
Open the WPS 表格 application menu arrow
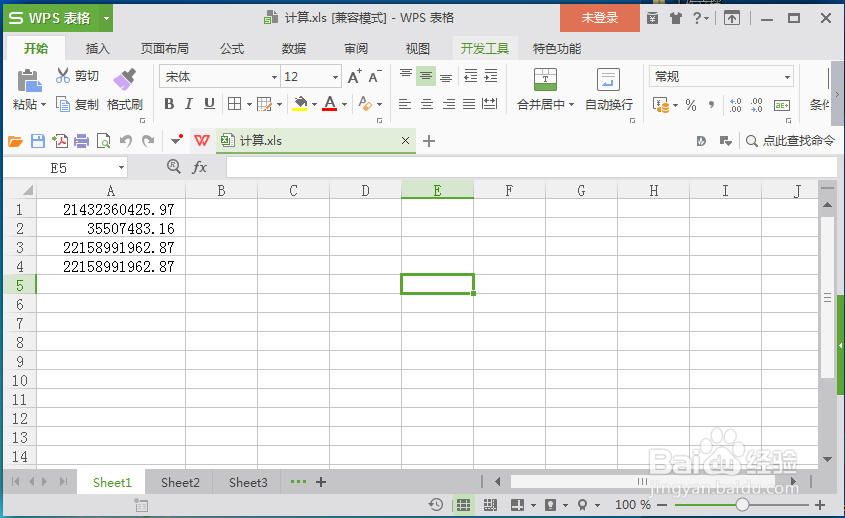tap(106, 18)
